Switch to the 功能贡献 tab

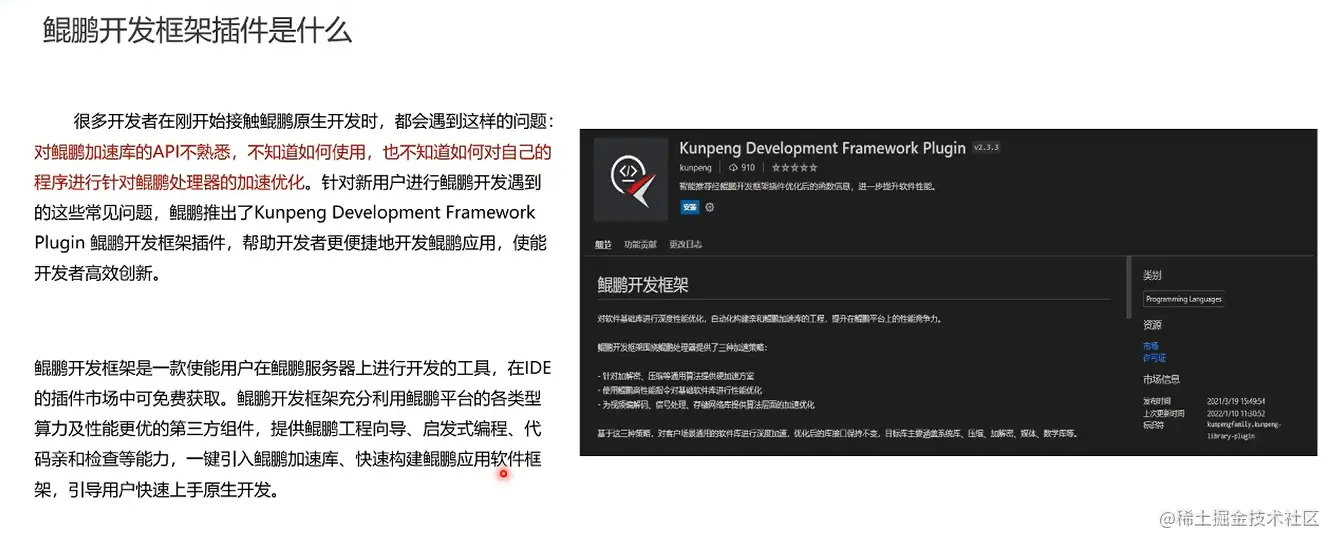point(640,244)
